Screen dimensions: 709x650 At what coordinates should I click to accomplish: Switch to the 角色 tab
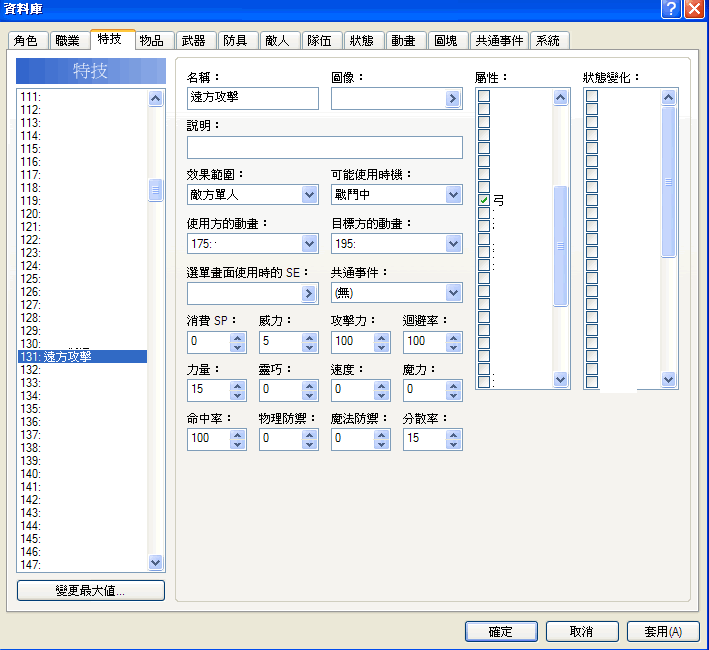26,41
